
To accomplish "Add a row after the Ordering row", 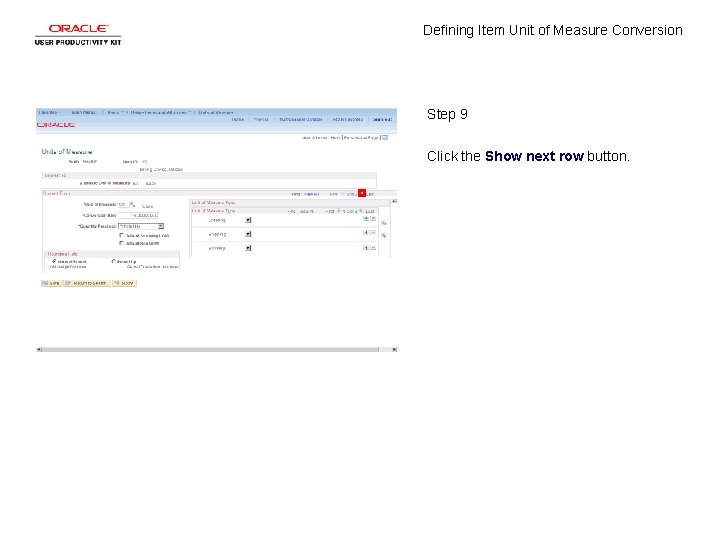I will tap(366, 219).
